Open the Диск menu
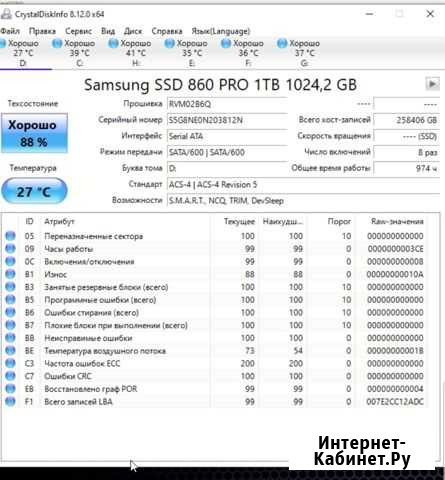 [x=133, y=31]
